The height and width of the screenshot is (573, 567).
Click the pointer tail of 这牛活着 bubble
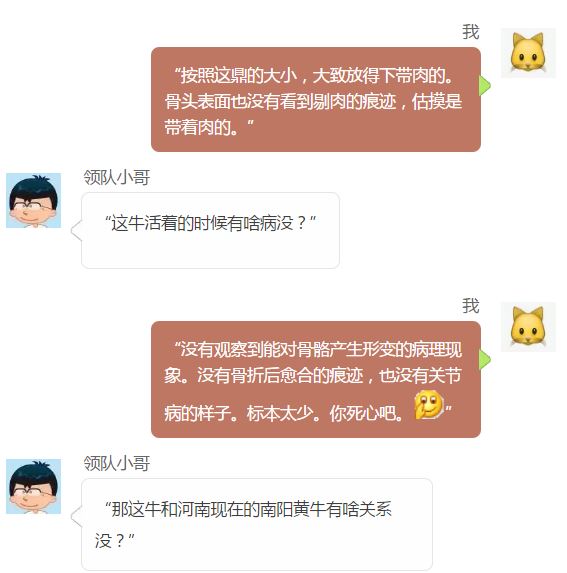(x=76, y=231)
